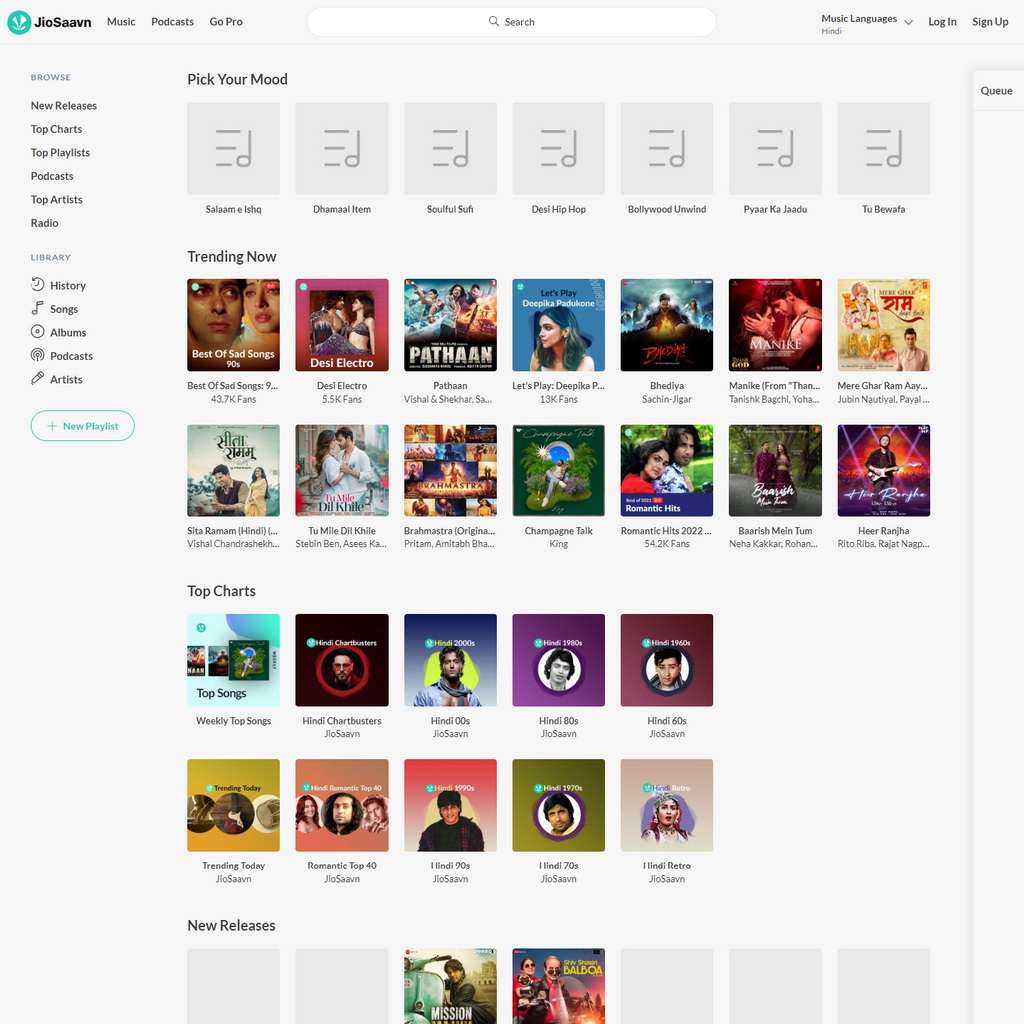Open Trending Today chart cover
Viewport: 1024px width, 1024px height.
tap(233, 805)
